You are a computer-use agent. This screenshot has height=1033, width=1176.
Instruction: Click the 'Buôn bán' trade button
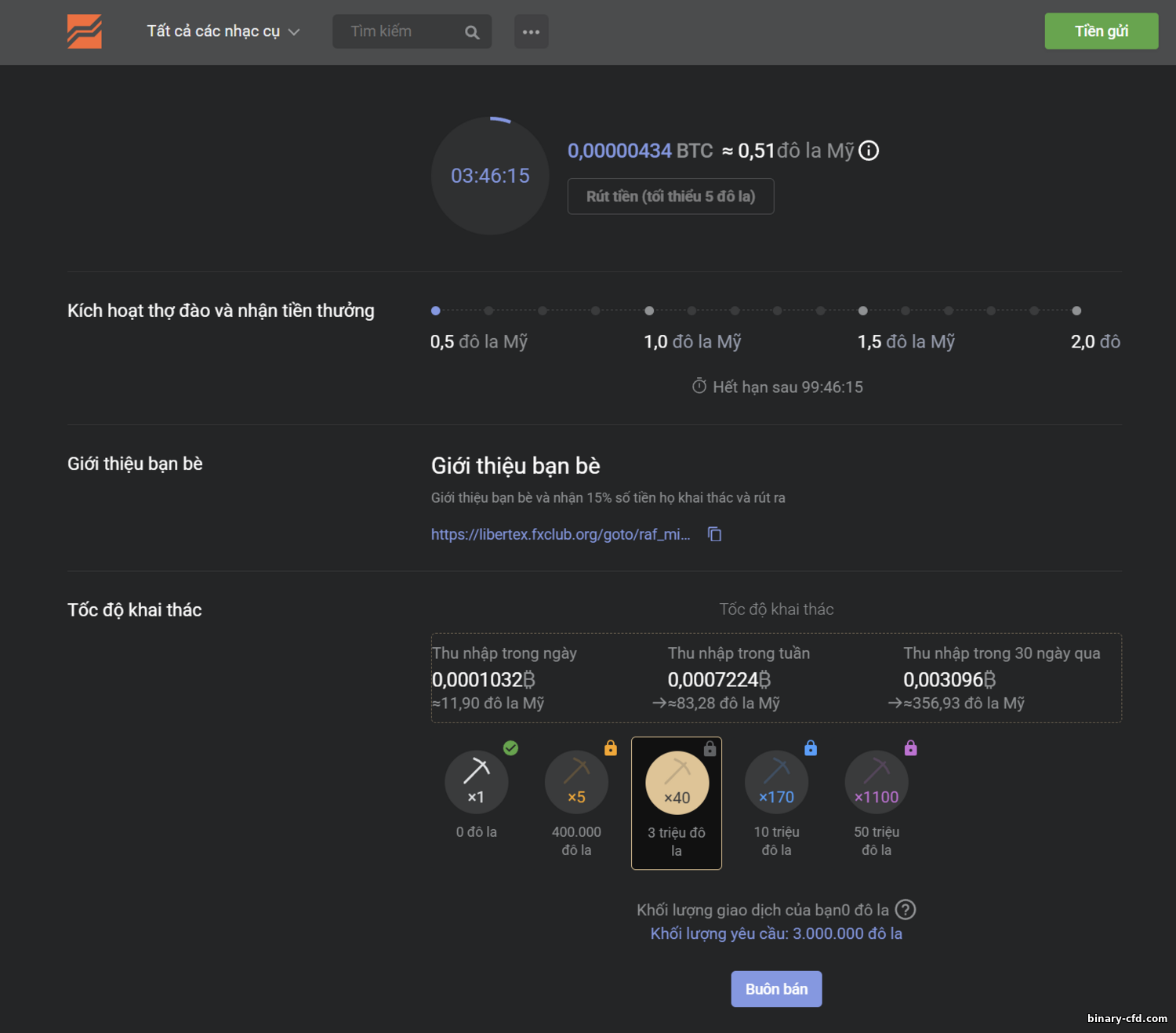pyautogui.click(x=776, y=989)
